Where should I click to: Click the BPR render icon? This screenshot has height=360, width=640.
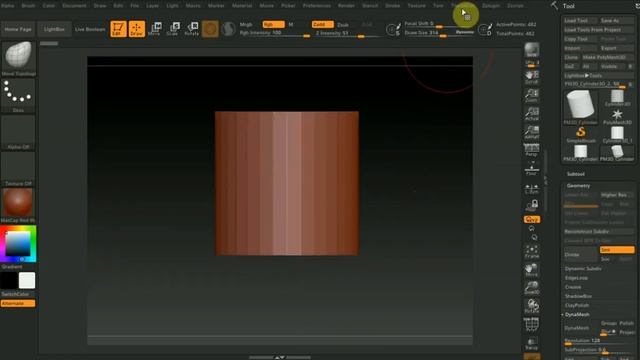point(532,50)
